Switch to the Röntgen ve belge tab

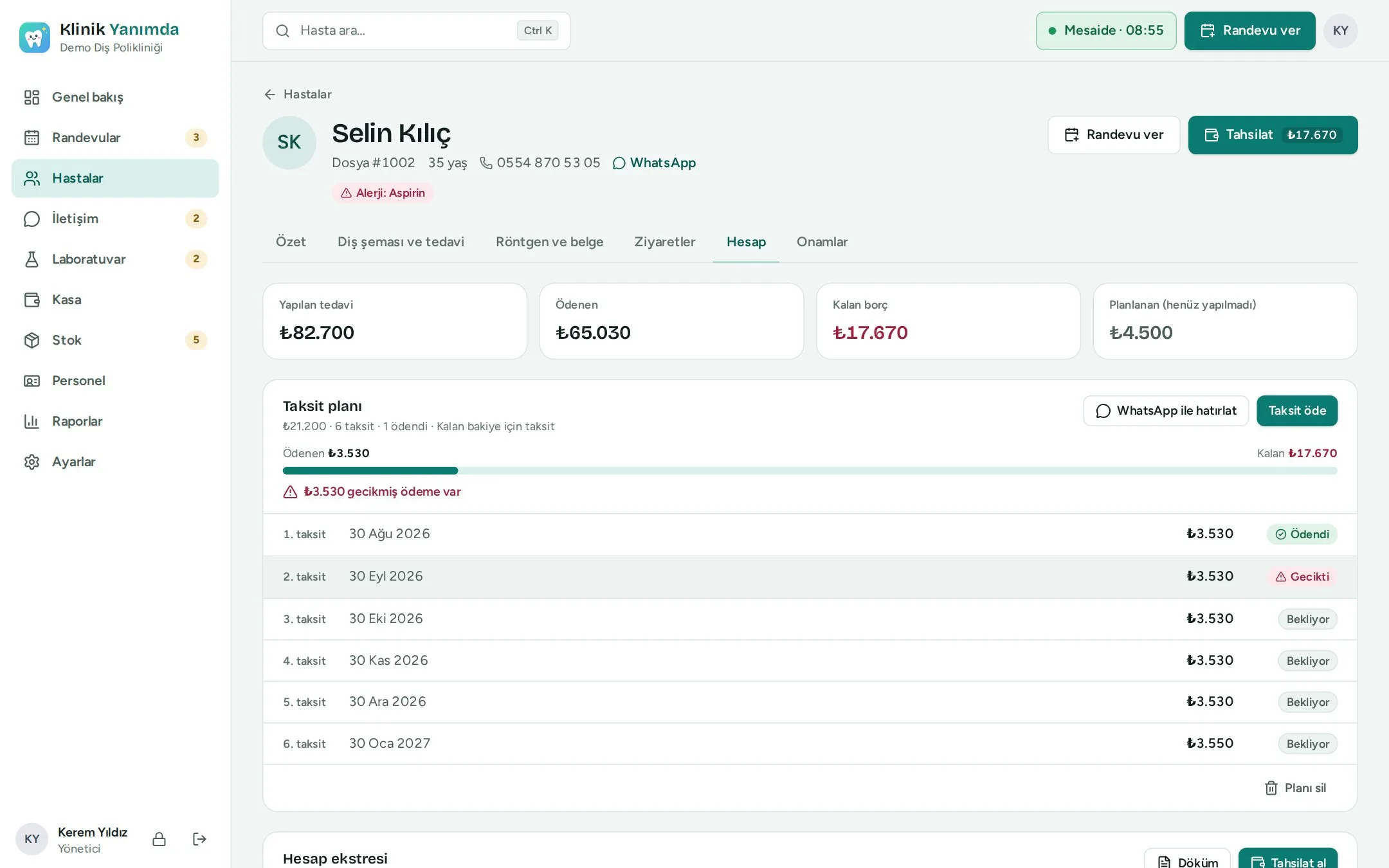(549, 242)
